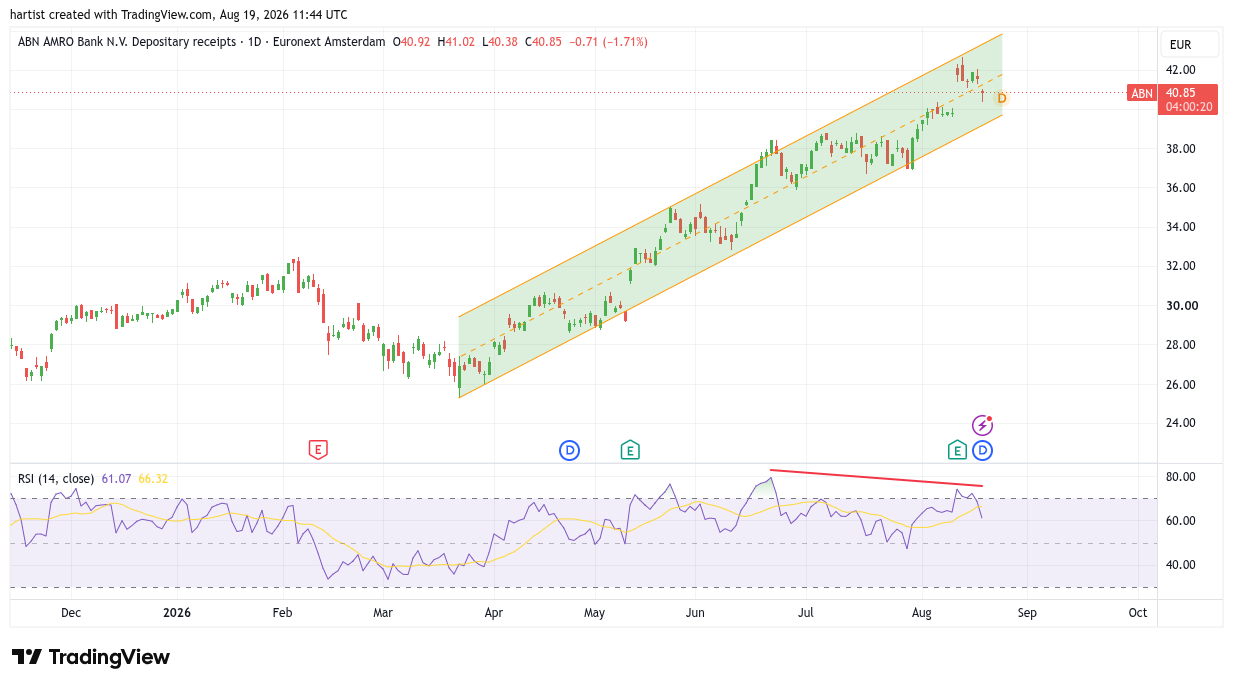Click the green earnings E marker in August

(x=957, y=450)
